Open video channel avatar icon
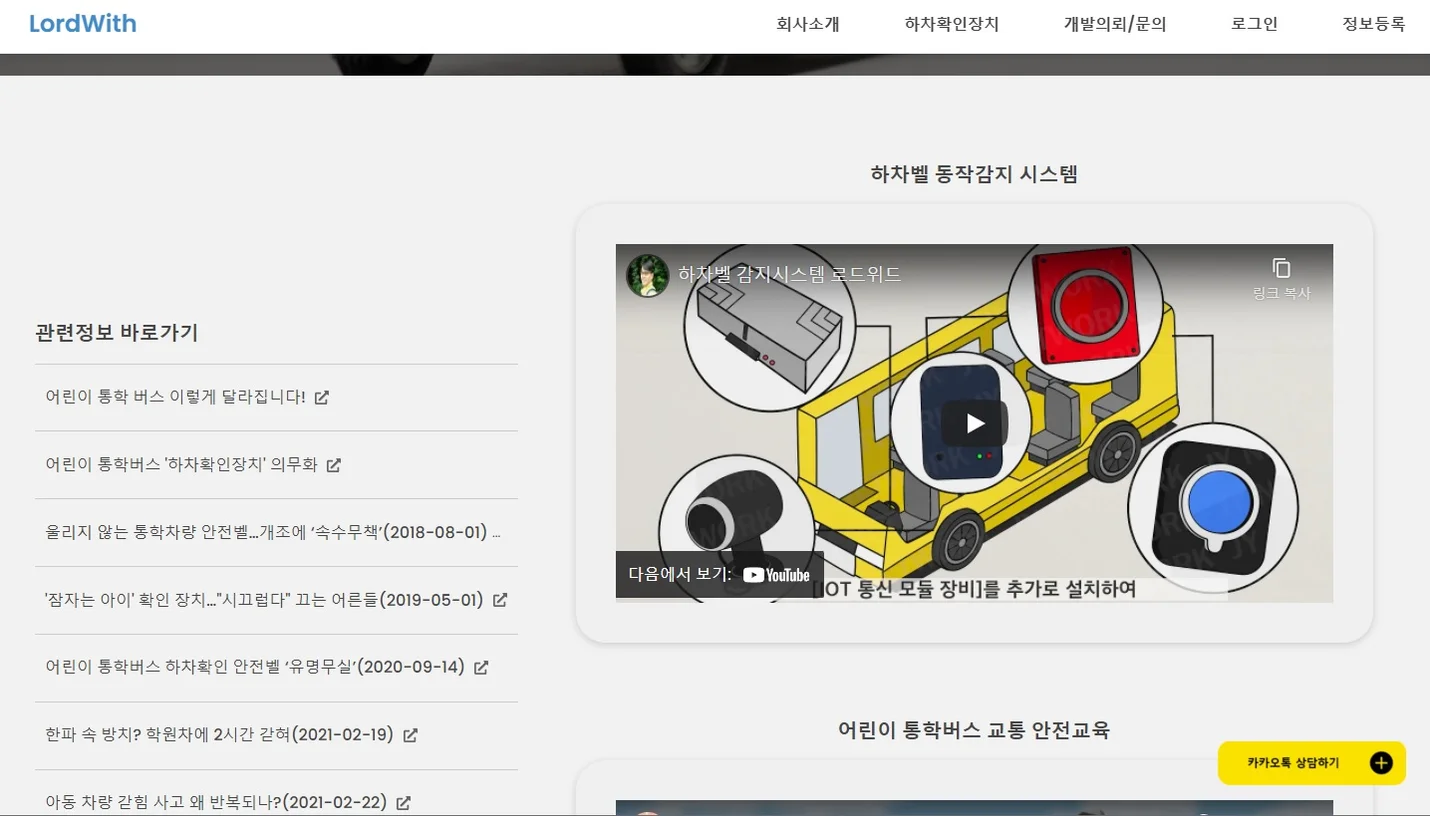 coord(647,275)
